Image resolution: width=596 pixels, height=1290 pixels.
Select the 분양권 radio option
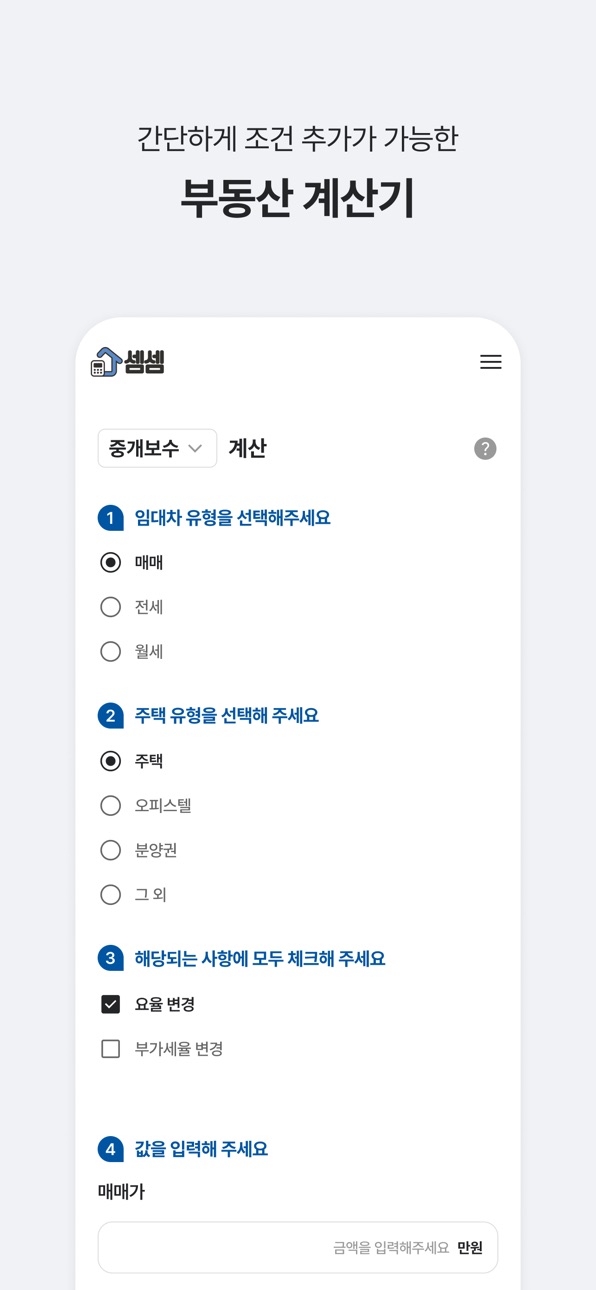tap(111, 850)
